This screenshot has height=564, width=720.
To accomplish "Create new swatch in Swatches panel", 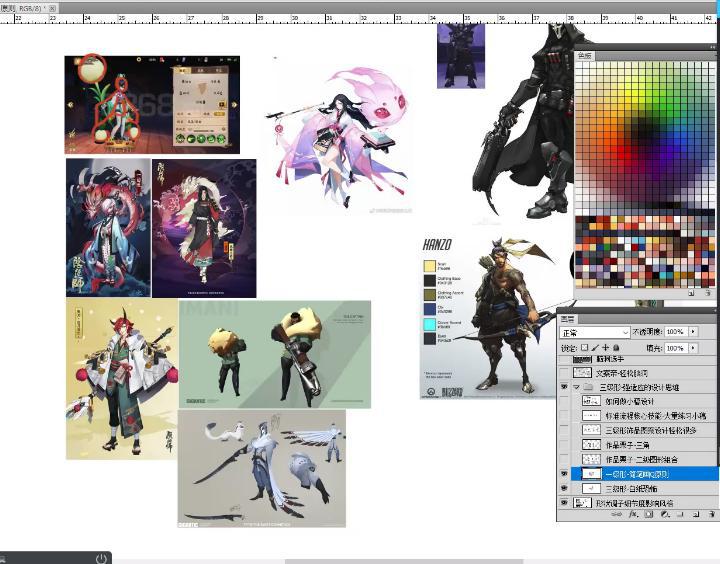I will [x=692, y=293].
